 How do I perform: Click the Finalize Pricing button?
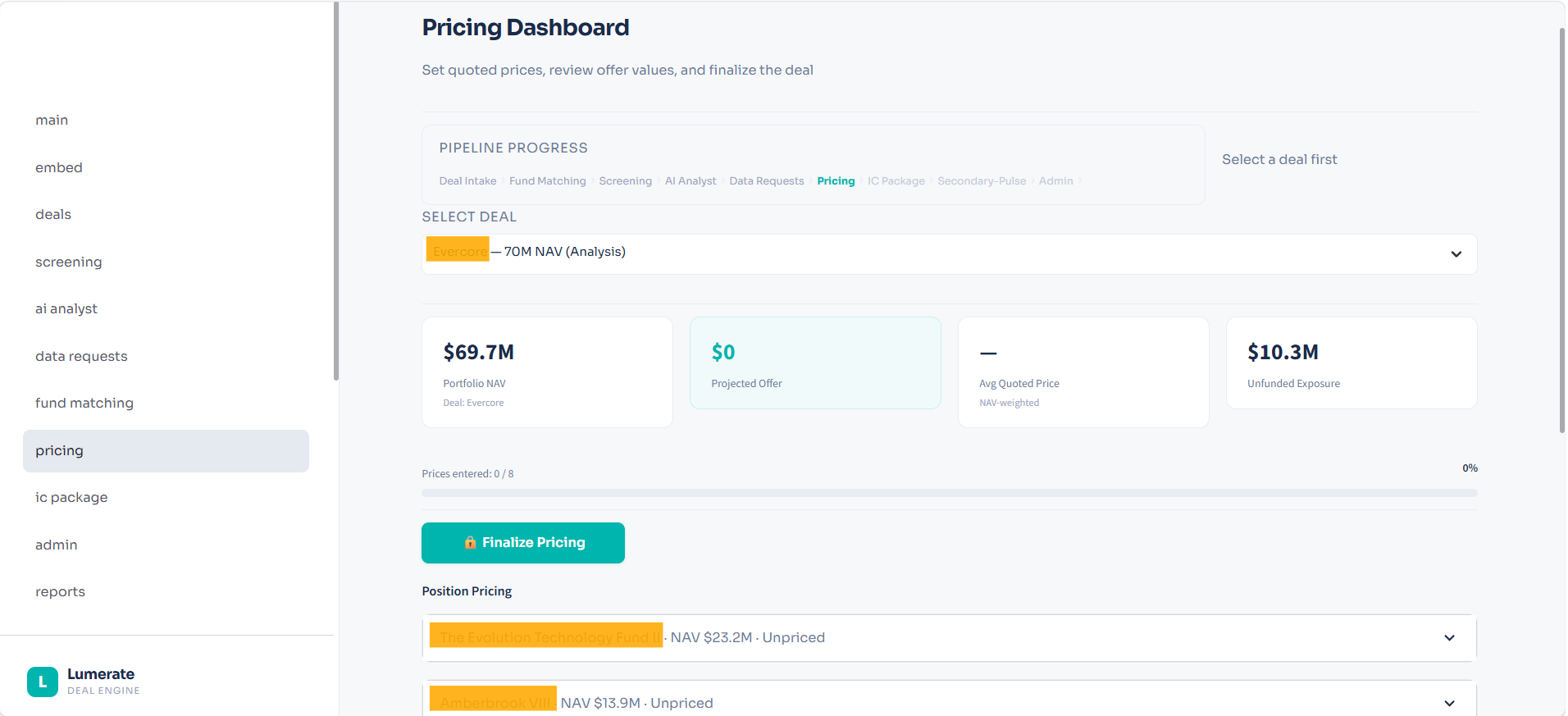click(x=523, y=543)
